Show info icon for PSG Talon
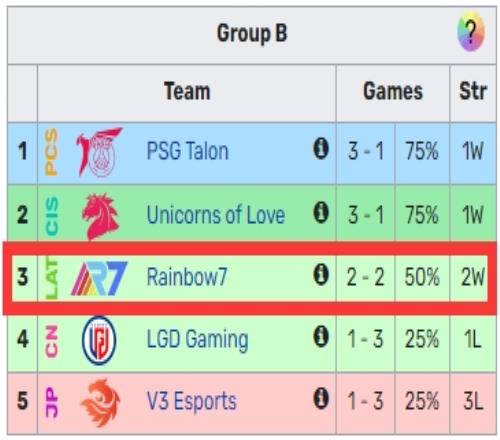 click(321, 149)
